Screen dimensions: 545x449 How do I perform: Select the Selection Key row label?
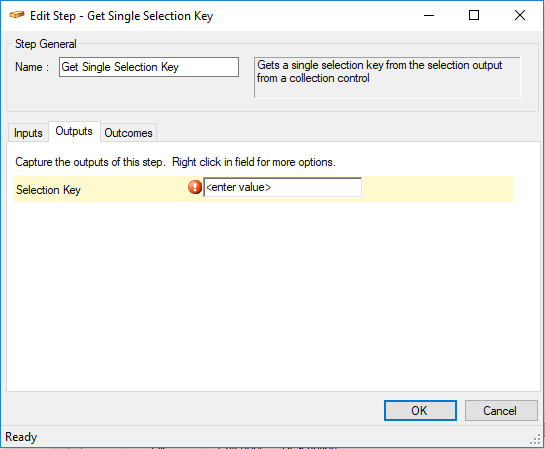point(48,190)
